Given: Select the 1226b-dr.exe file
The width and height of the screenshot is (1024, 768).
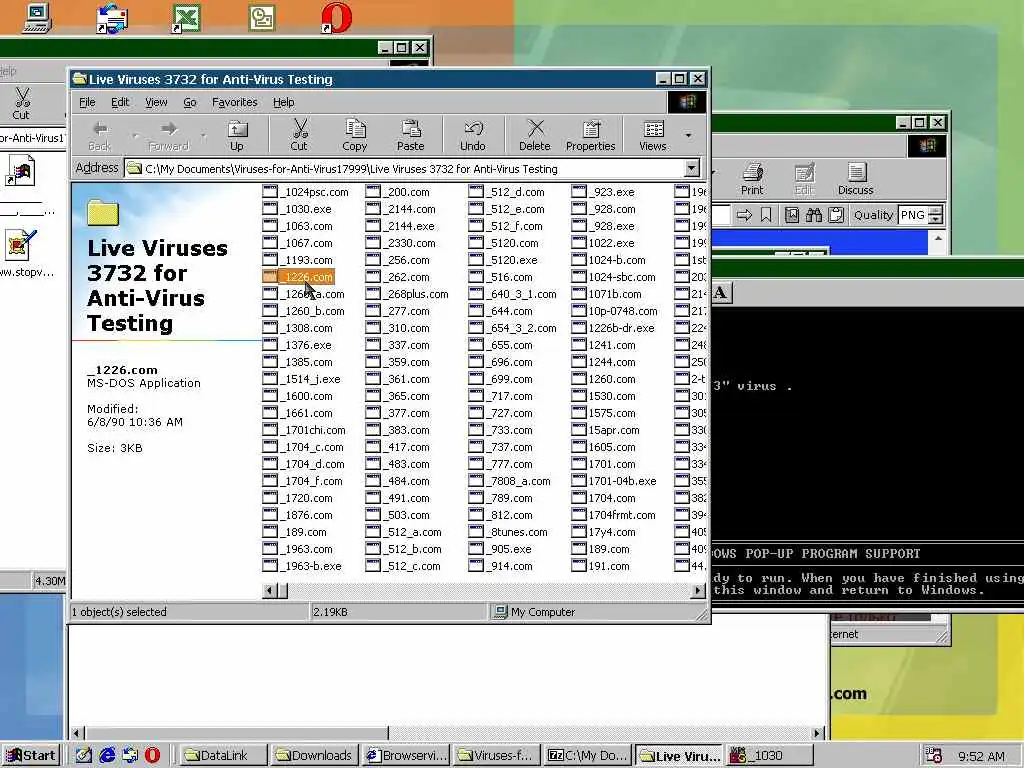Looking at the screenshot, I should [x=613, y=328].
